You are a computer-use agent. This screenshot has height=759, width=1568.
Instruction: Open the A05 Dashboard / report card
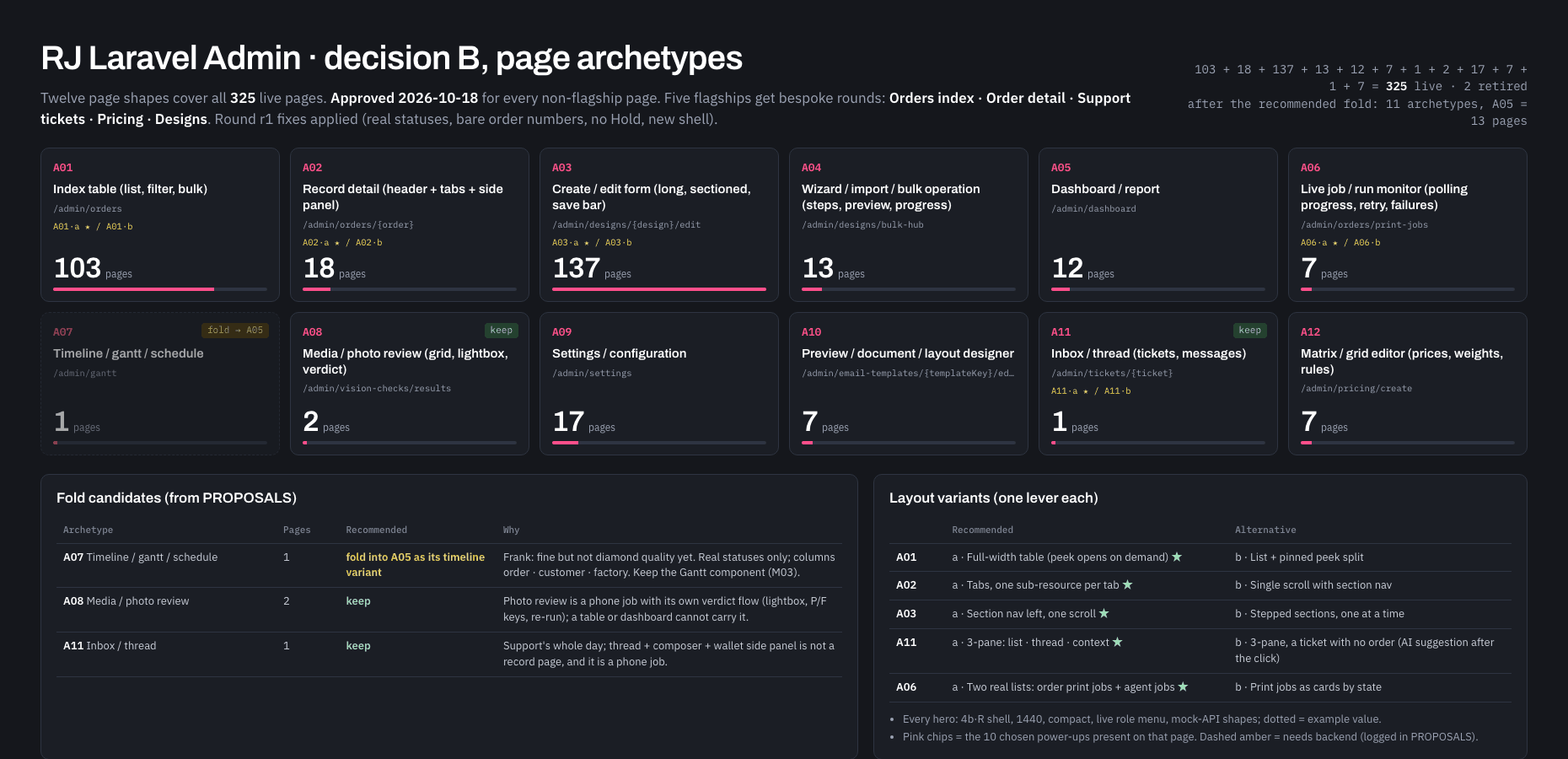[x=1158, y=224]
